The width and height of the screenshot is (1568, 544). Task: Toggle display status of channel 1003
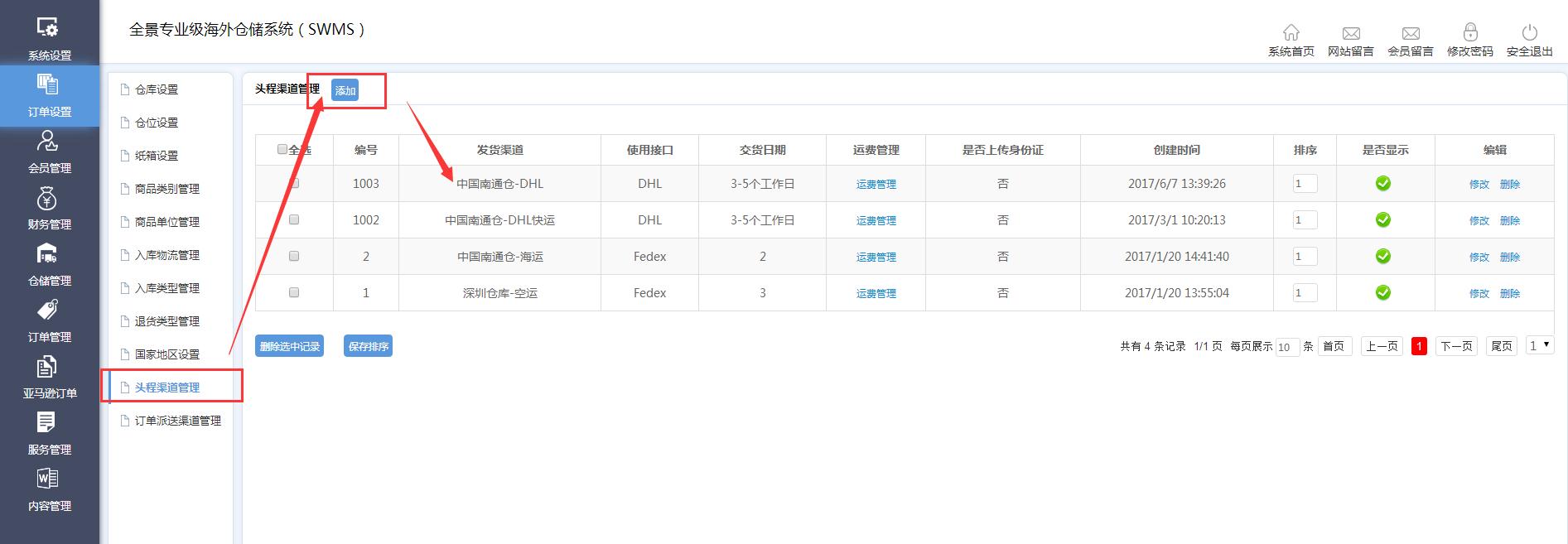coord(1382,184)
